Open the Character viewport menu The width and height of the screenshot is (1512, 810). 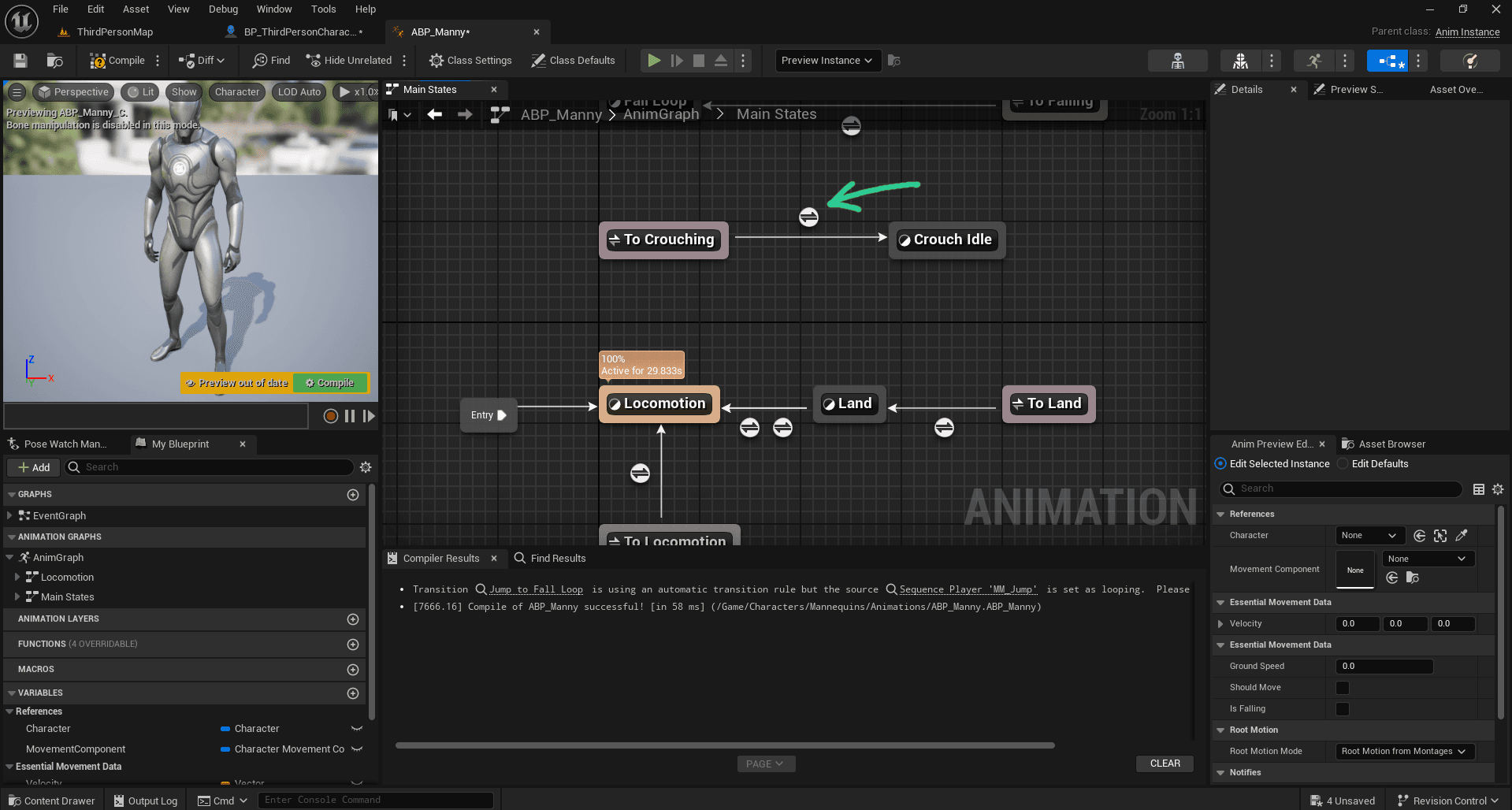[237, 92]
